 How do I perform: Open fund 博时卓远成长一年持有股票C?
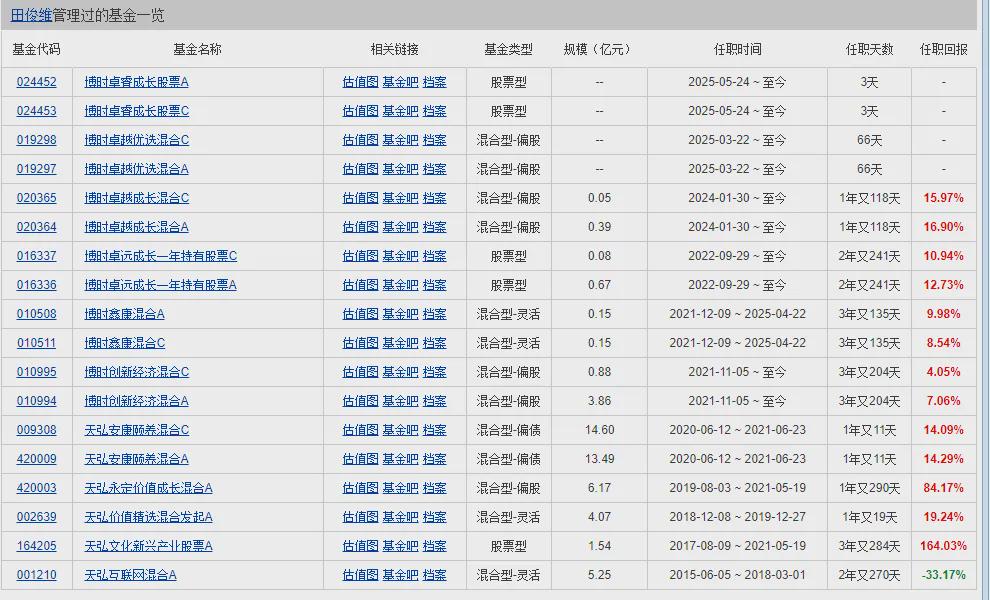tap(160, 256)
